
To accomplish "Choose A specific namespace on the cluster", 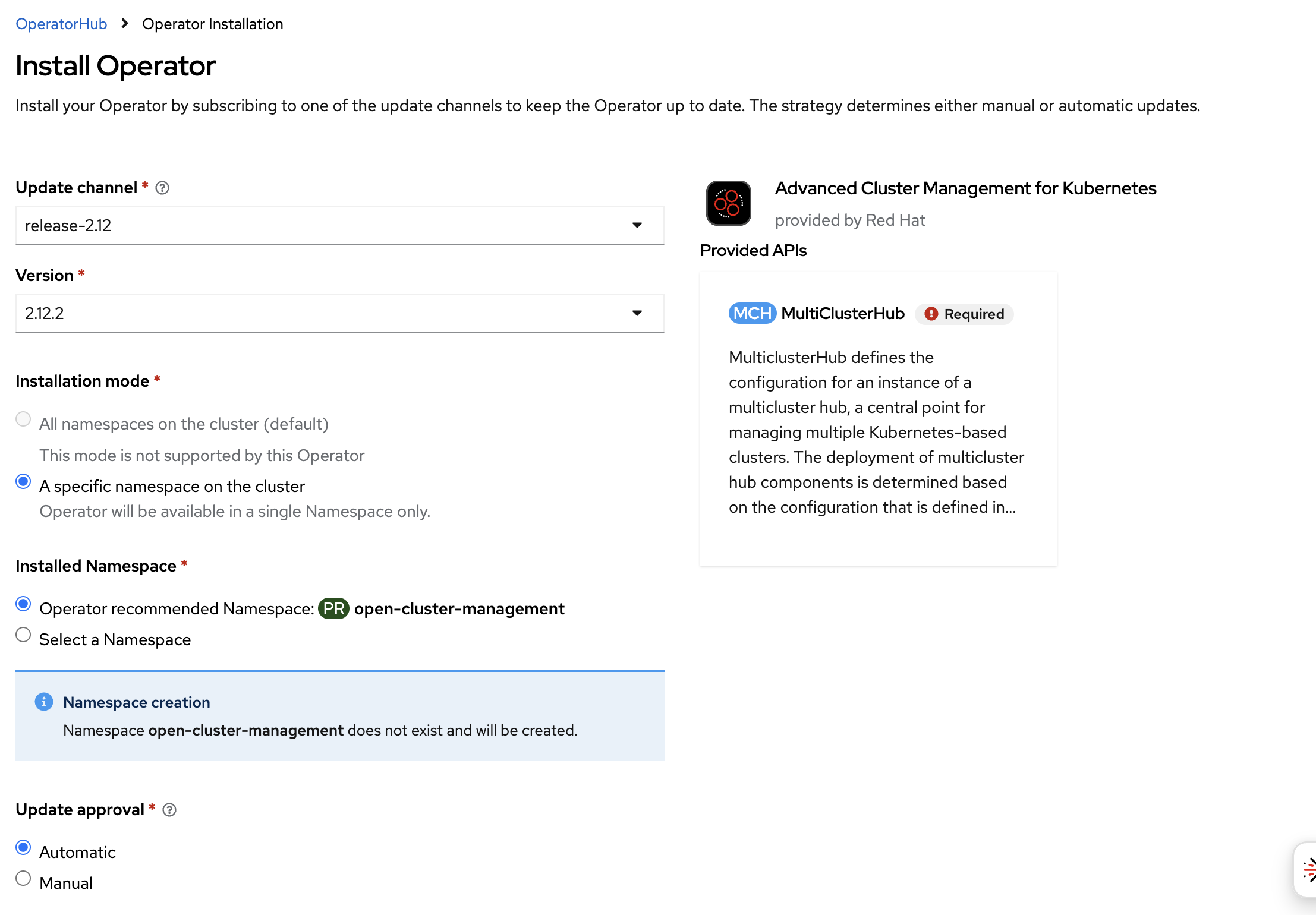I will point(23,481).
